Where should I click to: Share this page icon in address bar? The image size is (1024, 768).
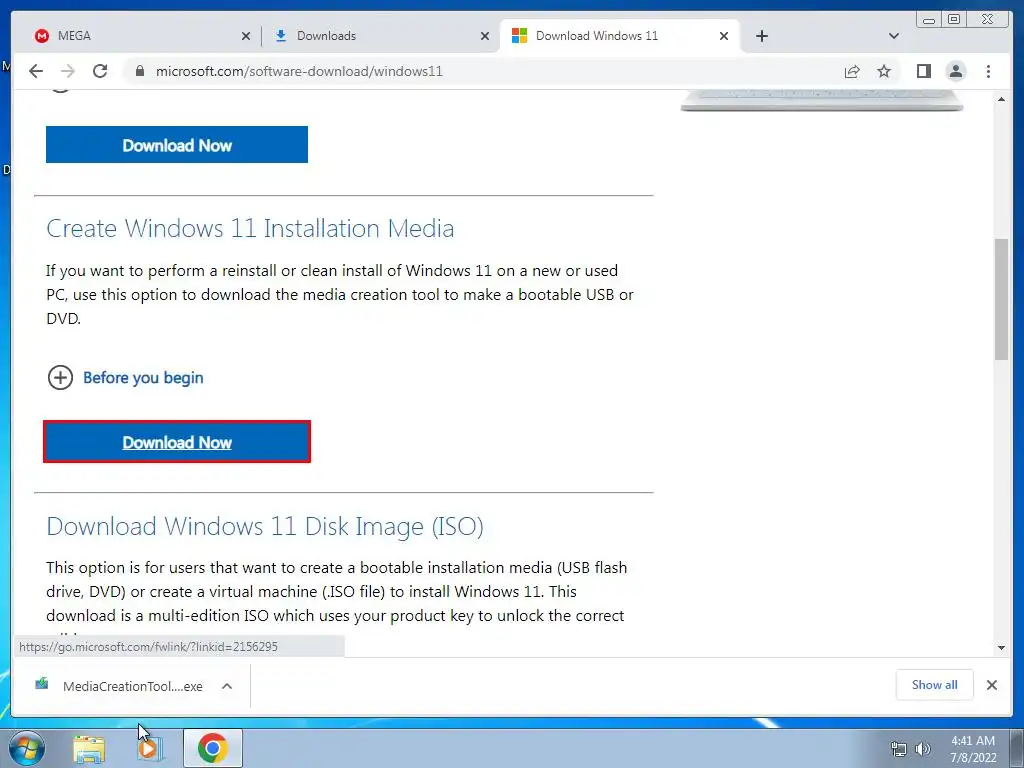(852, 71)
